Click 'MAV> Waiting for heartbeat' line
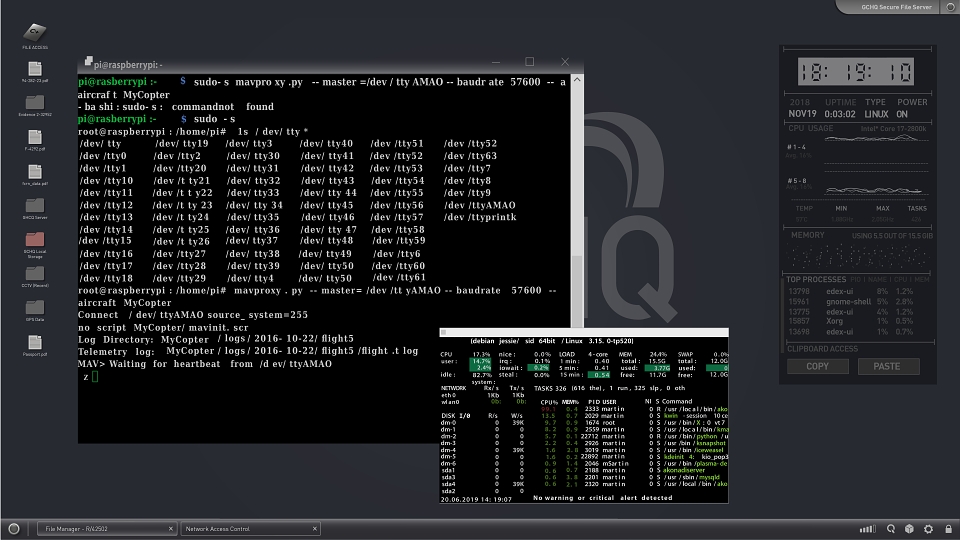960x540 pixels. pos(204,364)
